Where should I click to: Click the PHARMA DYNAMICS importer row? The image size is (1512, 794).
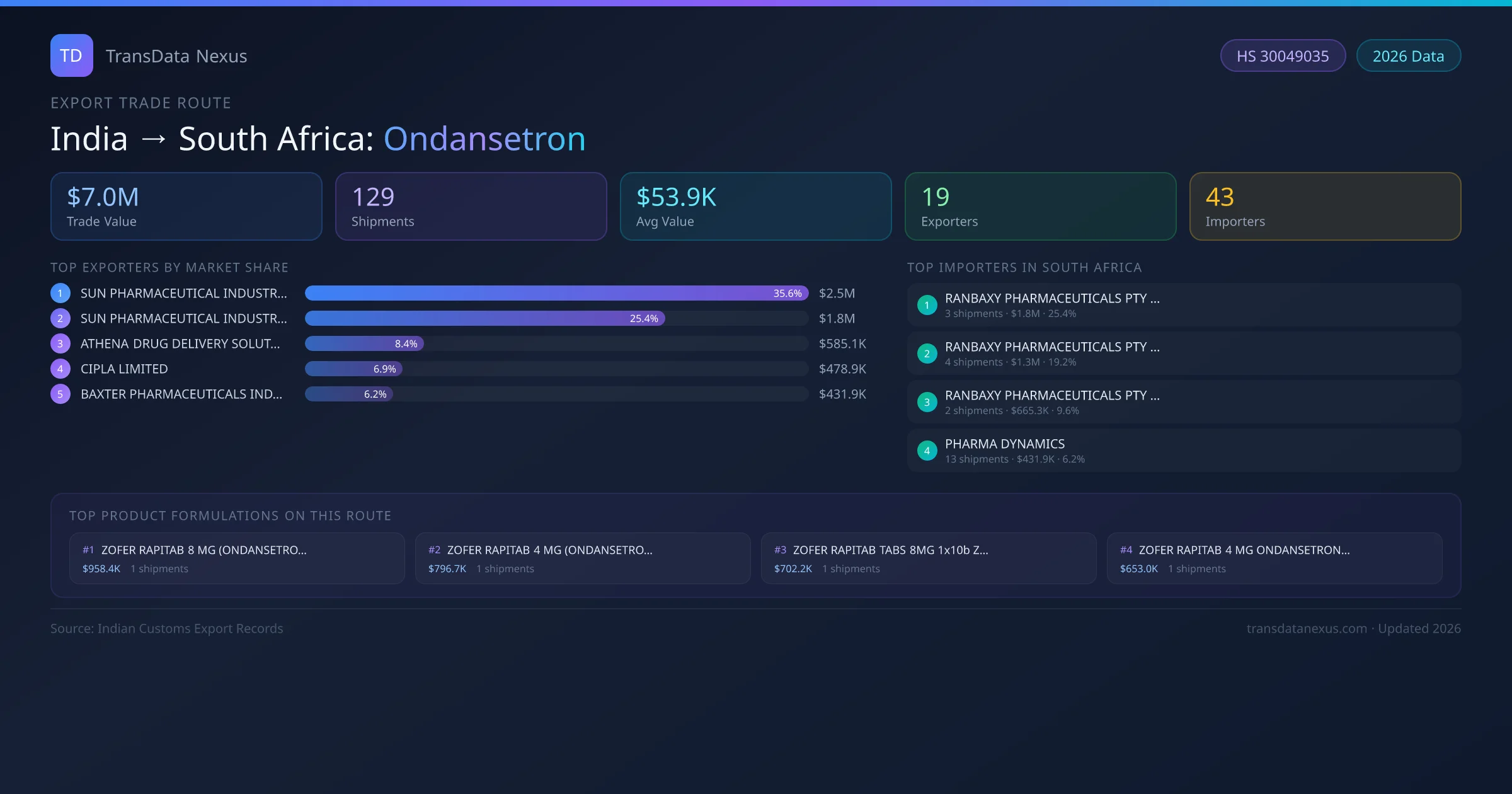point(1183,451)
